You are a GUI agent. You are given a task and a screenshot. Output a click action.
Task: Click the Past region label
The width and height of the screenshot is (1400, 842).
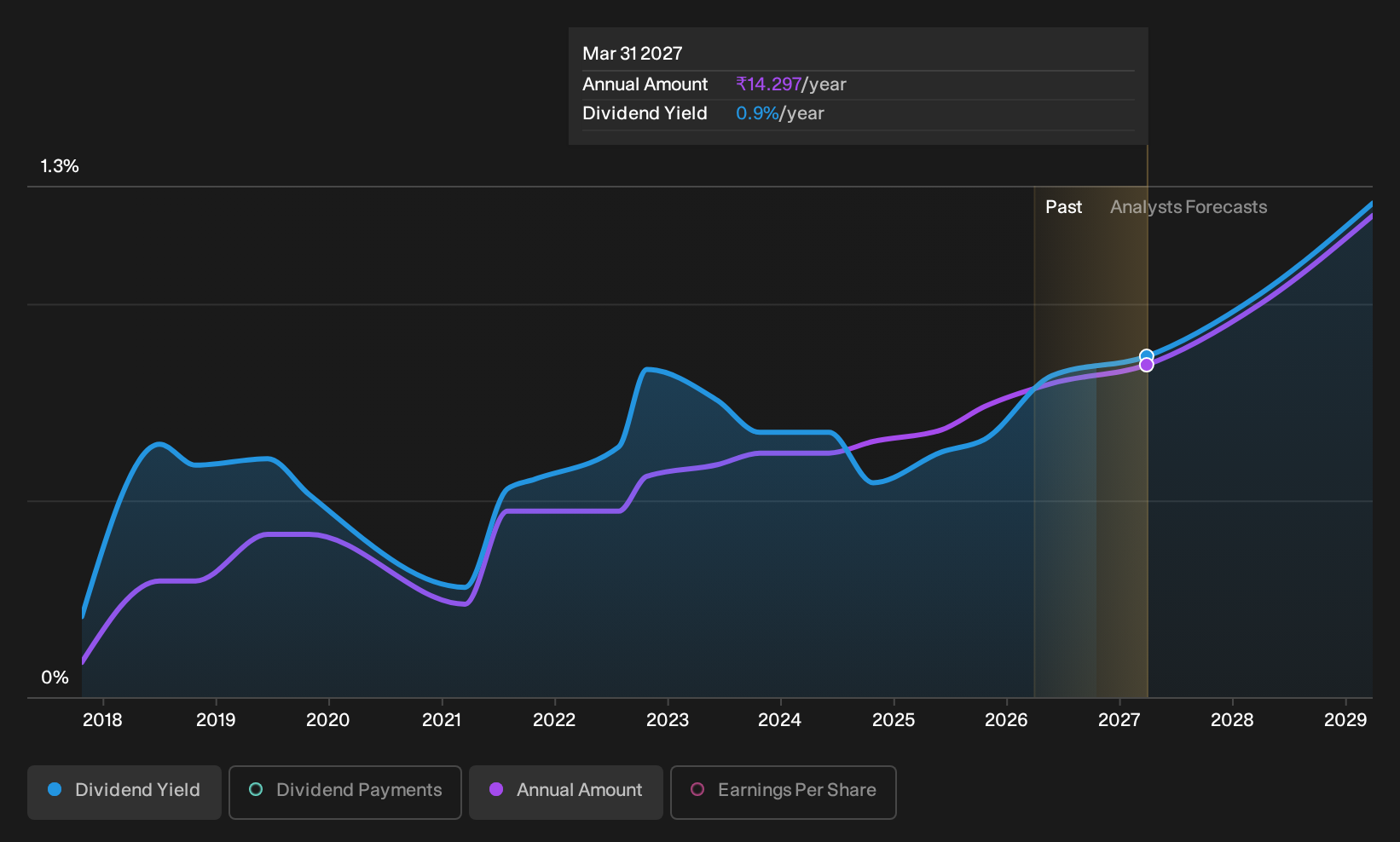[1064, 207]
